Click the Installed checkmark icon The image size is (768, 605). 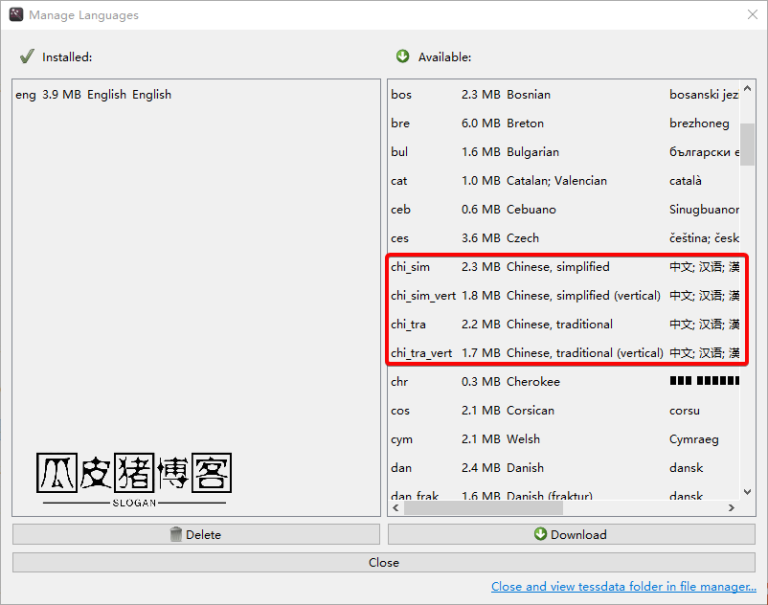pos(27,57)
